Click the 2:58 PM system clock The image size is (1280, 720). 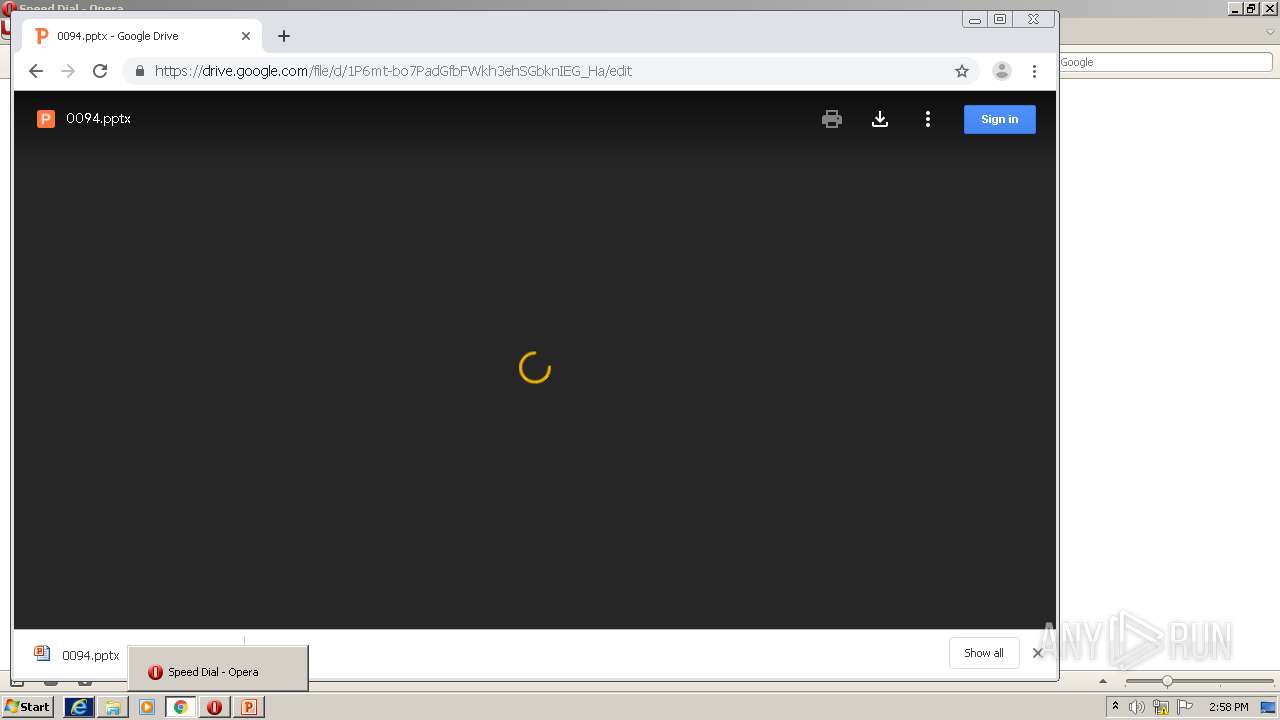(1229, 707)
